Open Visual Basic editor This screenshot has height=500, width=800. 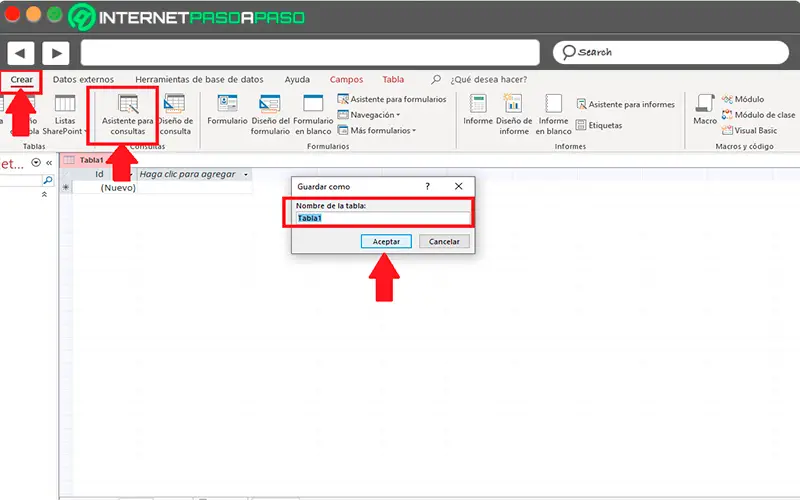[x=749, y=131]
